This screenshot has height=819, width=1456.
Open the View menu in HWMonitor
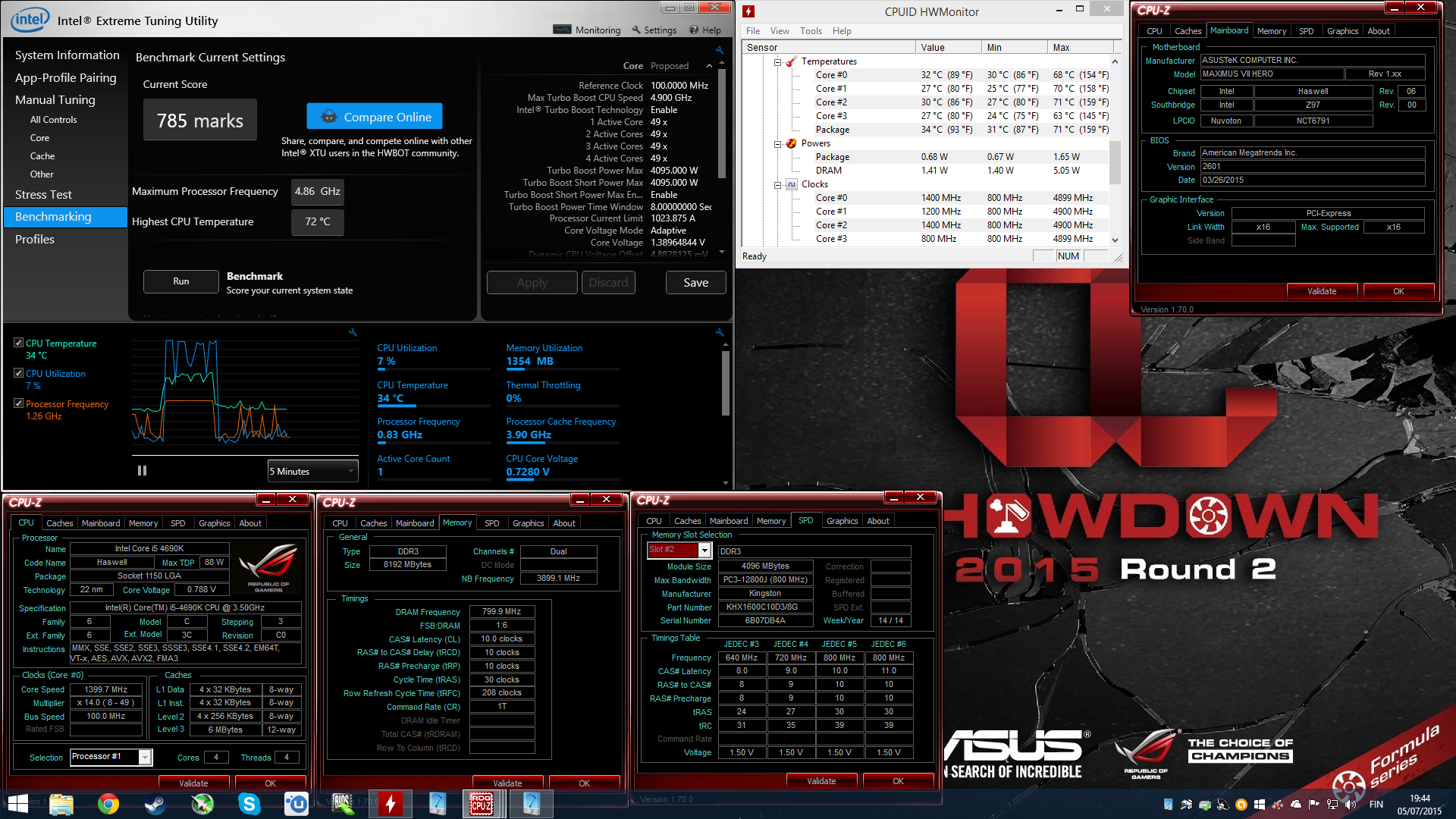780,31
